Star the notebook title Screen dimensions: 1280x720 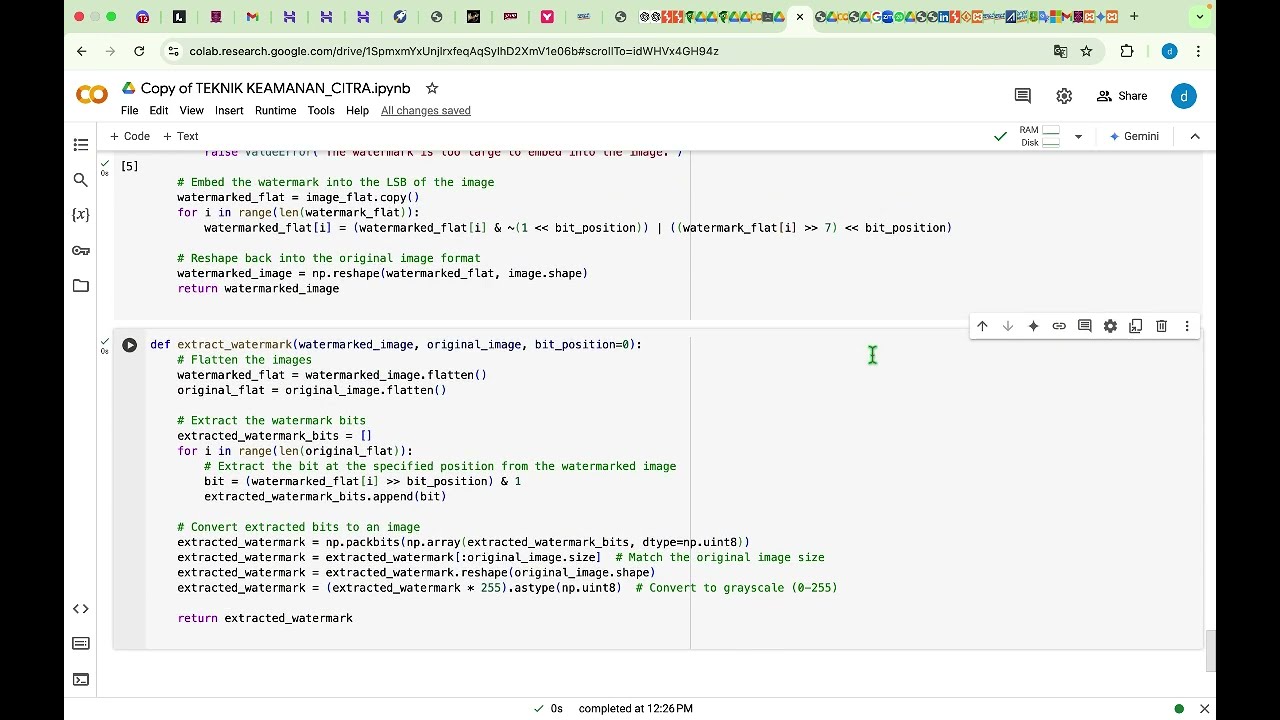point(432,88)
